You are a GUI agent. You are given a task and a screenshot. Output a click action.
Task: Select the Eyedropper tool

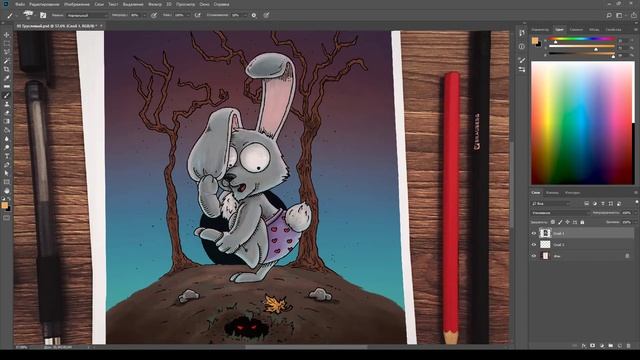click(7, 78)
